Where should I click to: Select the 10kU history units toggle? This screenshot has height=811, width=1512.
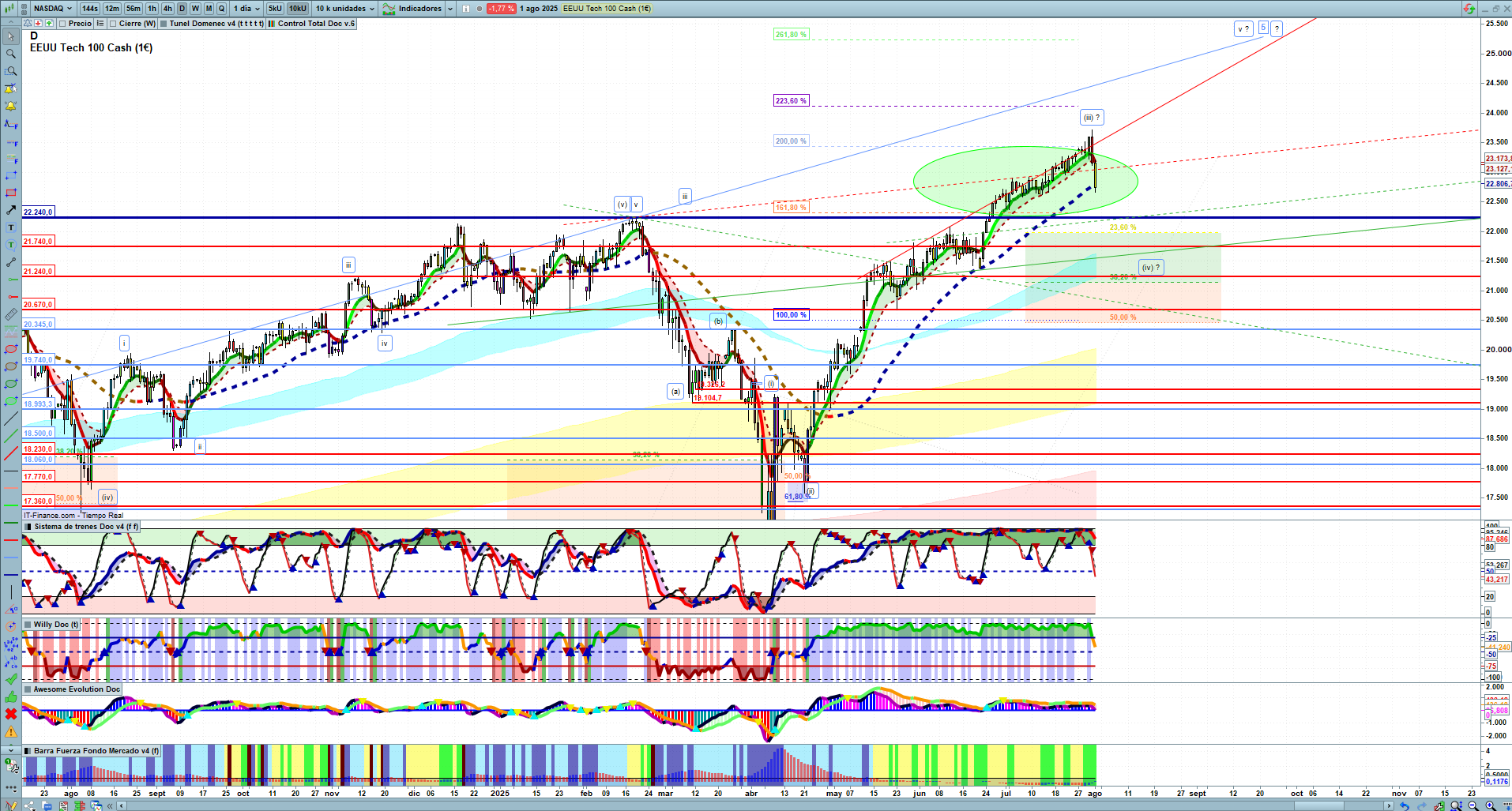click(298, 9)
